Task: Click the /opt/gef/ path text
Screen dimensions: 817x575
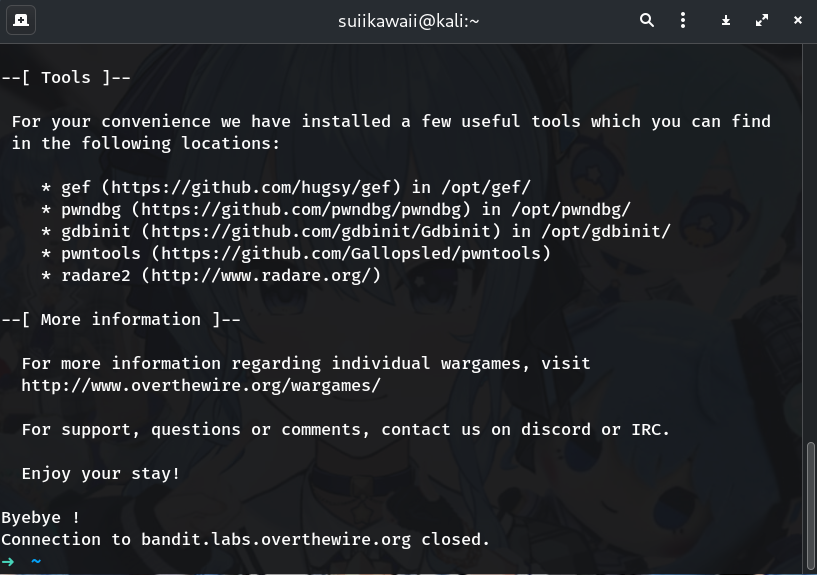Action: point(486,188)
